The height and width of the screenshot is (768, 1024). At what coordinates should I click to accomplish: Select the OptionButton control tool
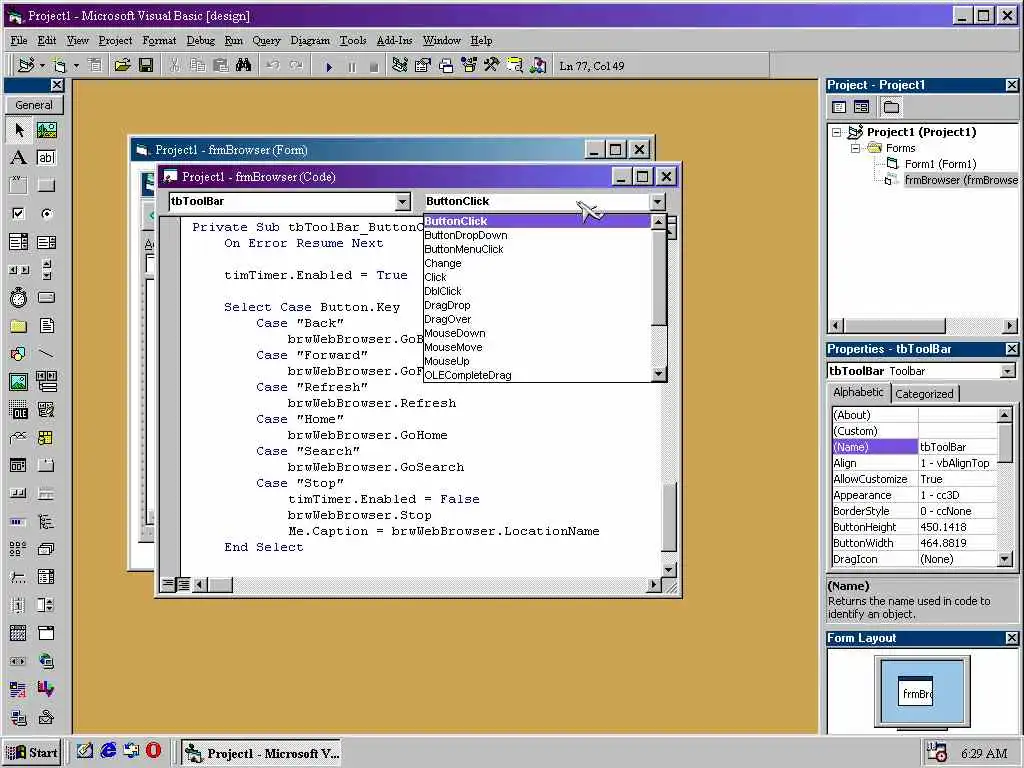tap(46, 214)
